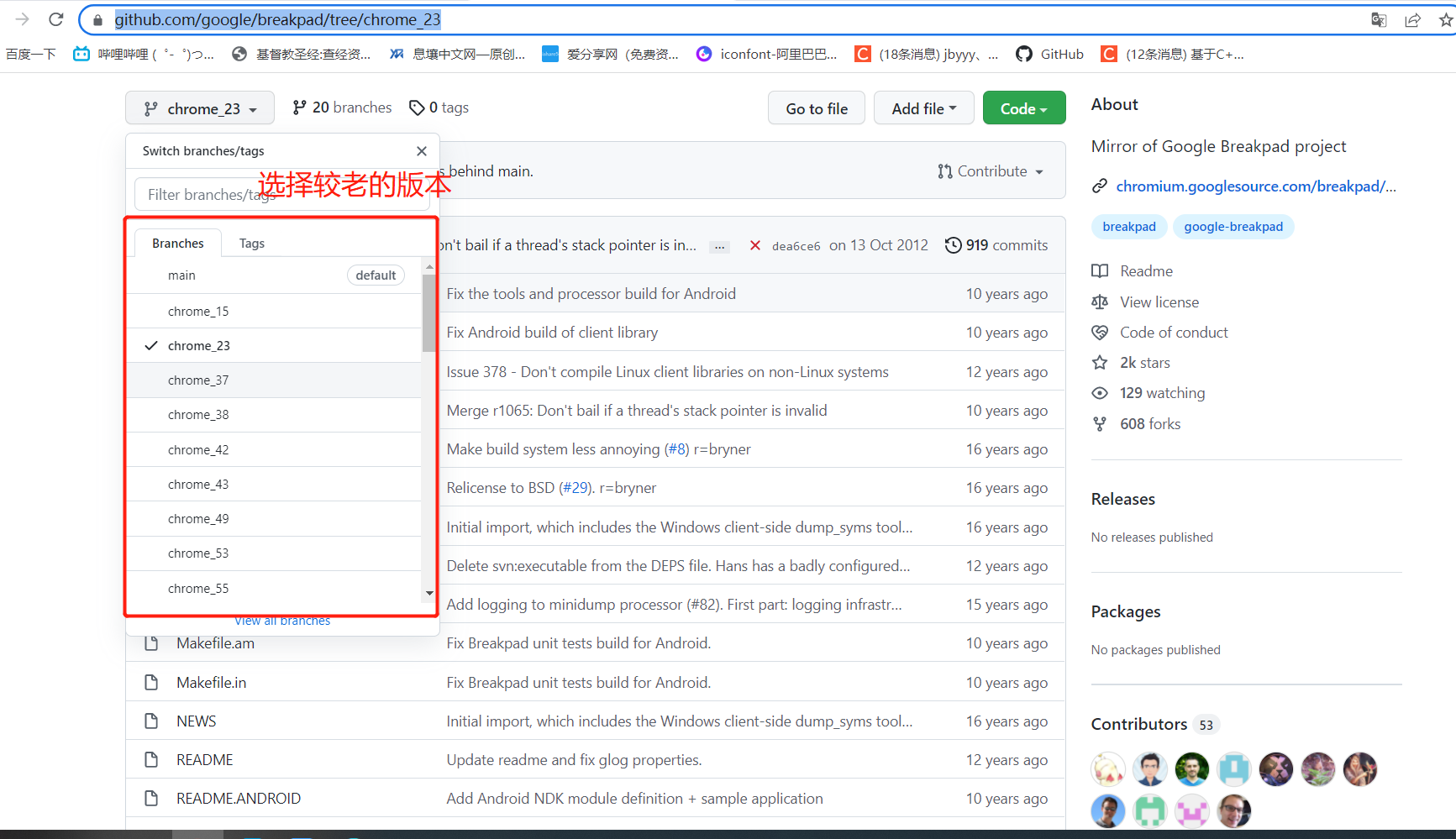This screenshot has width=1456, height=839.
Task: Click the failed check X on commit dea6ce6
Action: pyautogui.click(x=754, y=245)
